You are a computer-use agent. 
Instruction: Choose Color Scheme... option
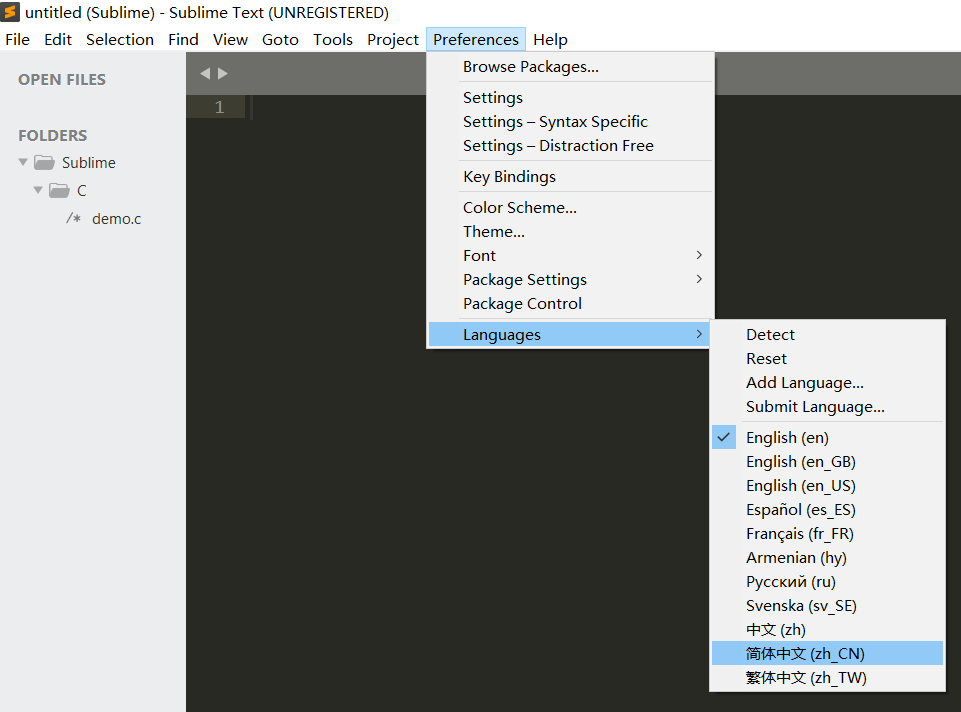tap(570, 207)
